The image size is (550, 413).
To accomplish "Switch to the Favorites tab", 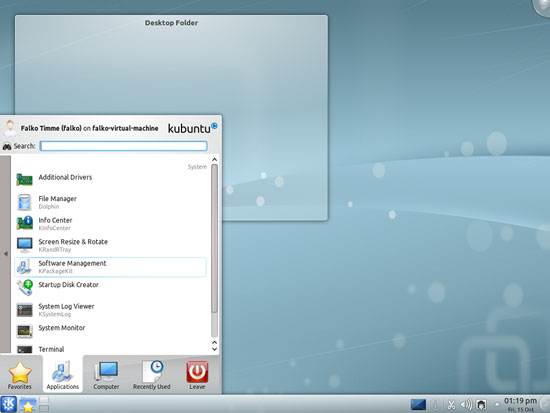I will point(20,375).
